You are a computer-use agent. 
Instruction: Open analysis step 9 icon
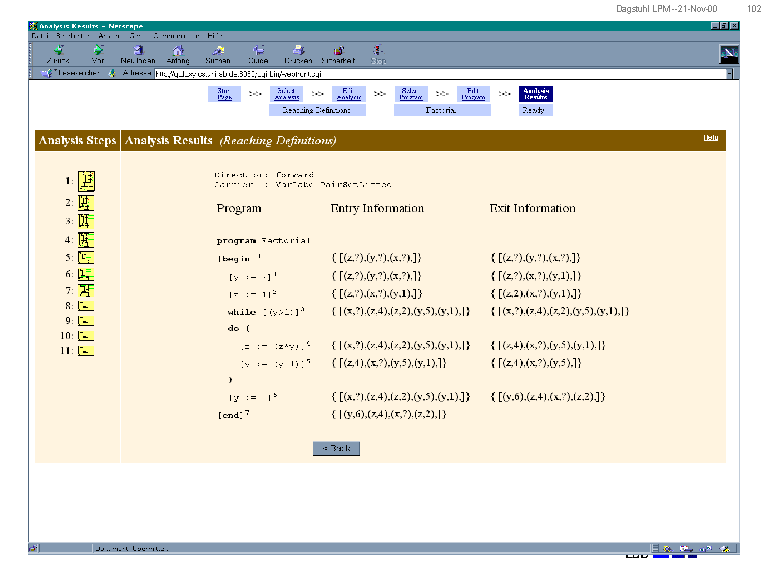[x=87, y=321]
